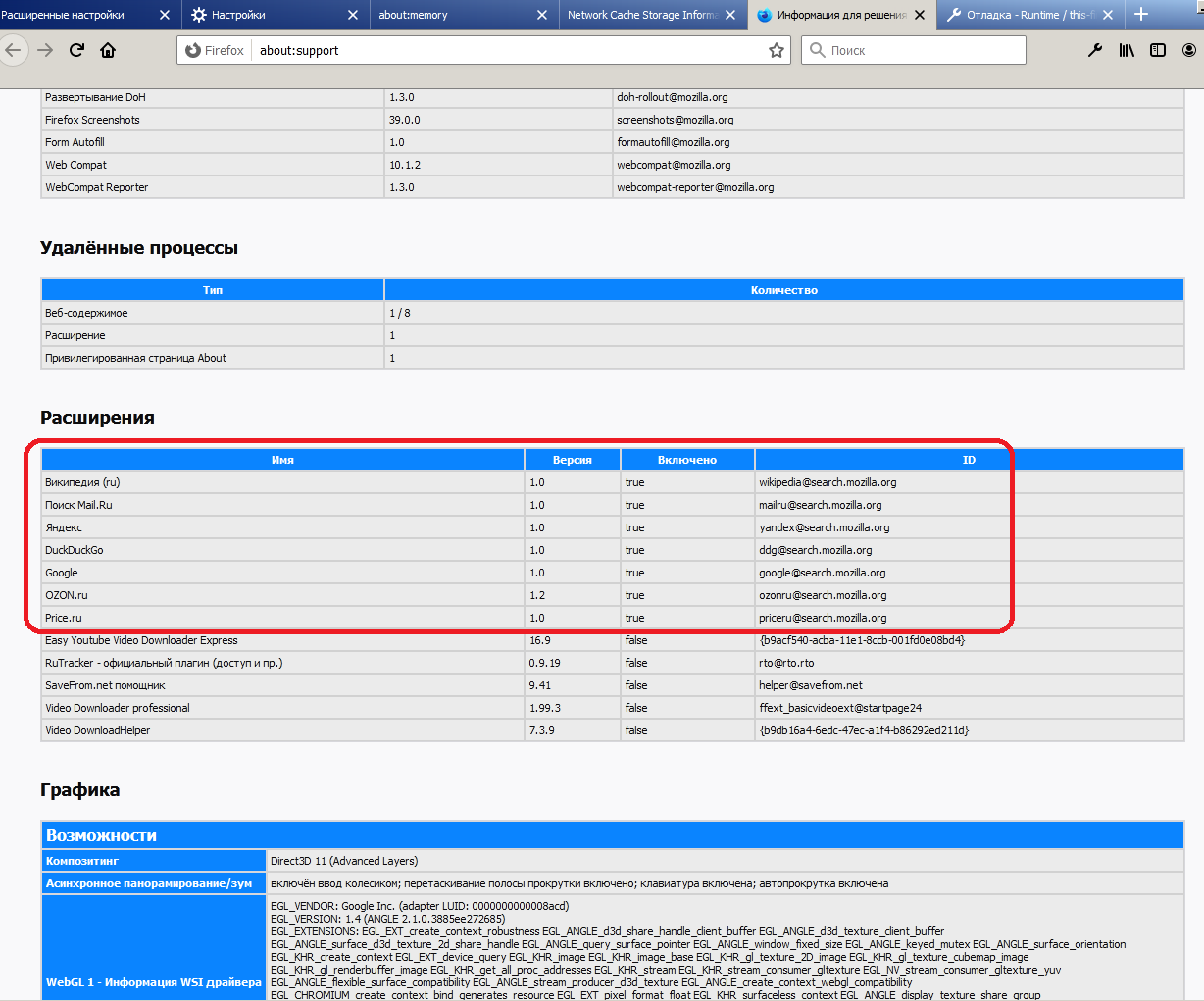Image resolution: width=1204 pixels, height=1001 pixels.
Task: Close the Network Cache Storage tab
Action: point(730,15)
